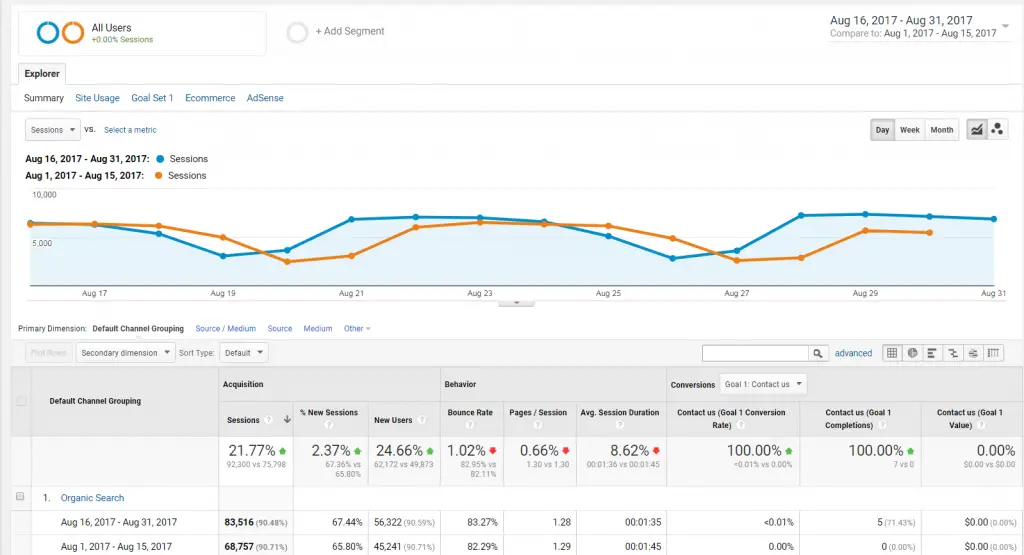
Task: Click the Plot Rows button
Action: tap(48, 353)
